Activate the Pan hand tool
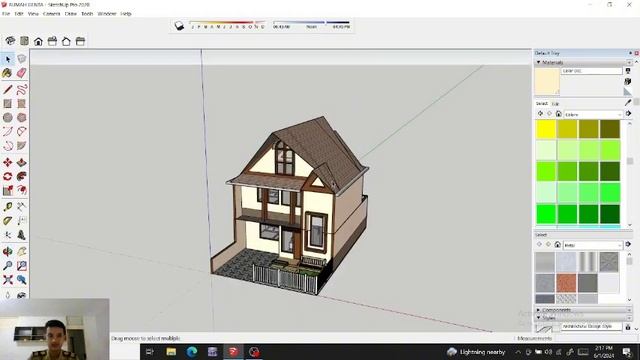The width and height of the screenshot is (640, 360). (x=22, y=252)
